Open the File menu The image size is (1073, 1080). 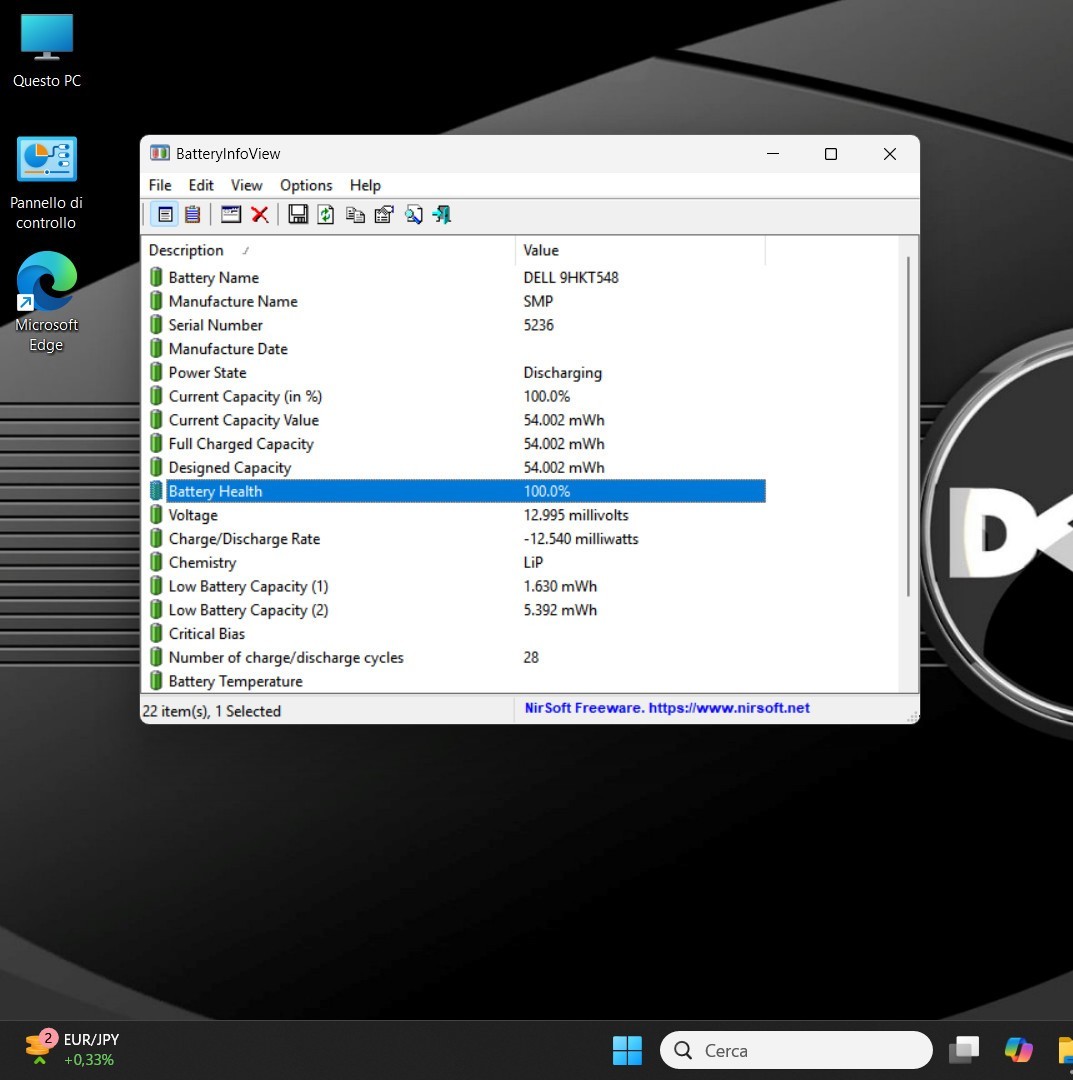coord(160,185)
